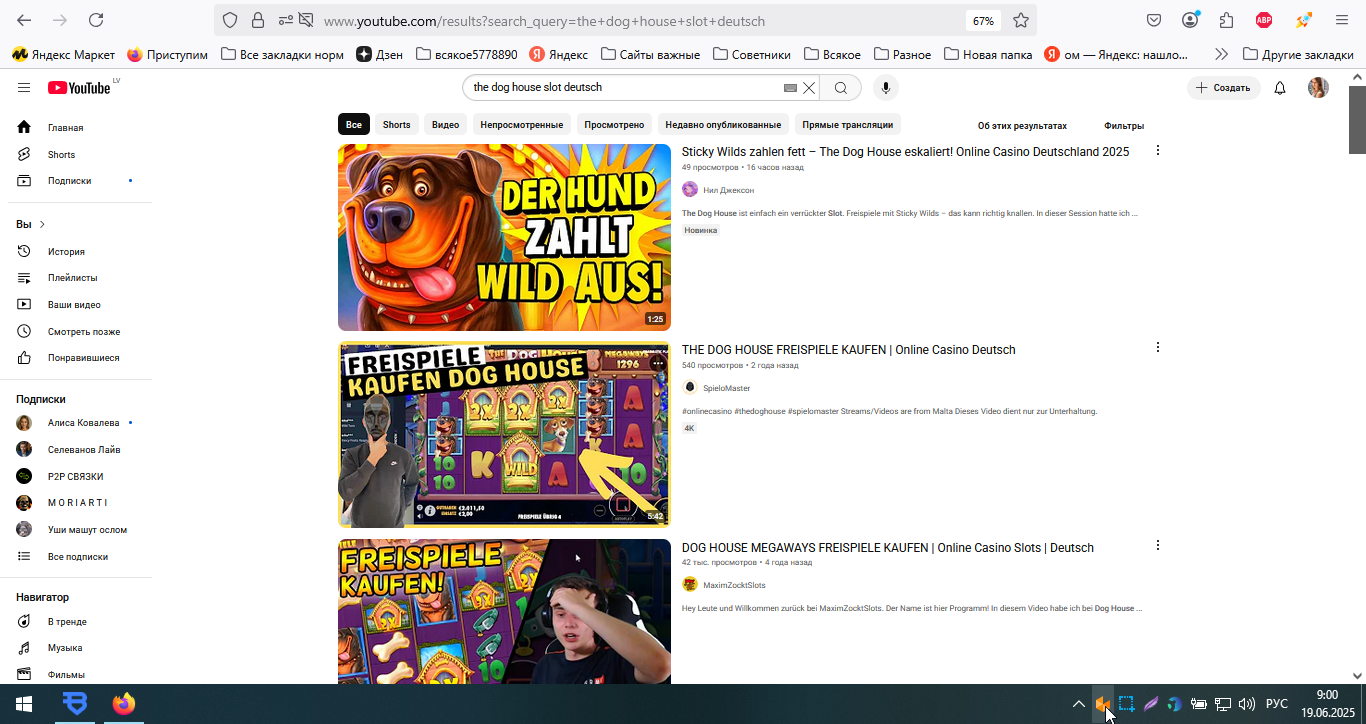Click the YouTube logo
Image resolution: width=1366 pixels, height=724 pixels.
(x=79, y=88)
